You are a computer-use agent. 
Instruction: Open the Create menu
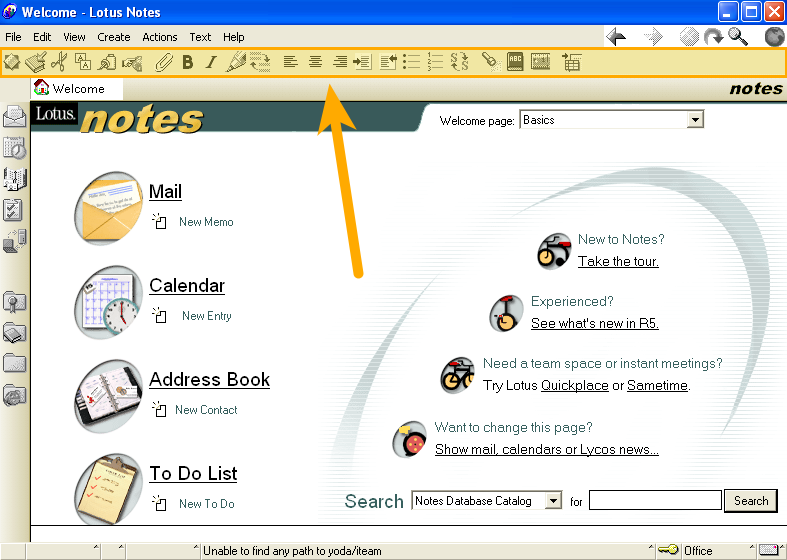[x=113, y=37]
